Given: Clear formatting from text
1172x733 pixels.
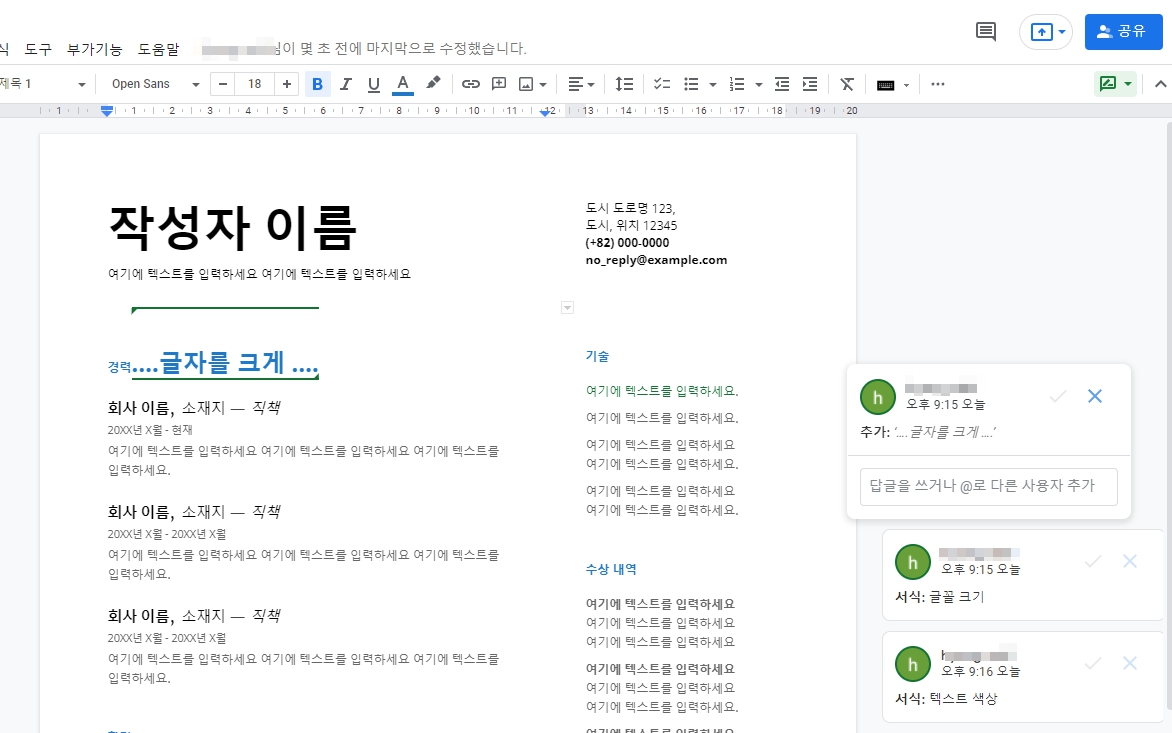Looking at the screenshot, I should 847,84.
